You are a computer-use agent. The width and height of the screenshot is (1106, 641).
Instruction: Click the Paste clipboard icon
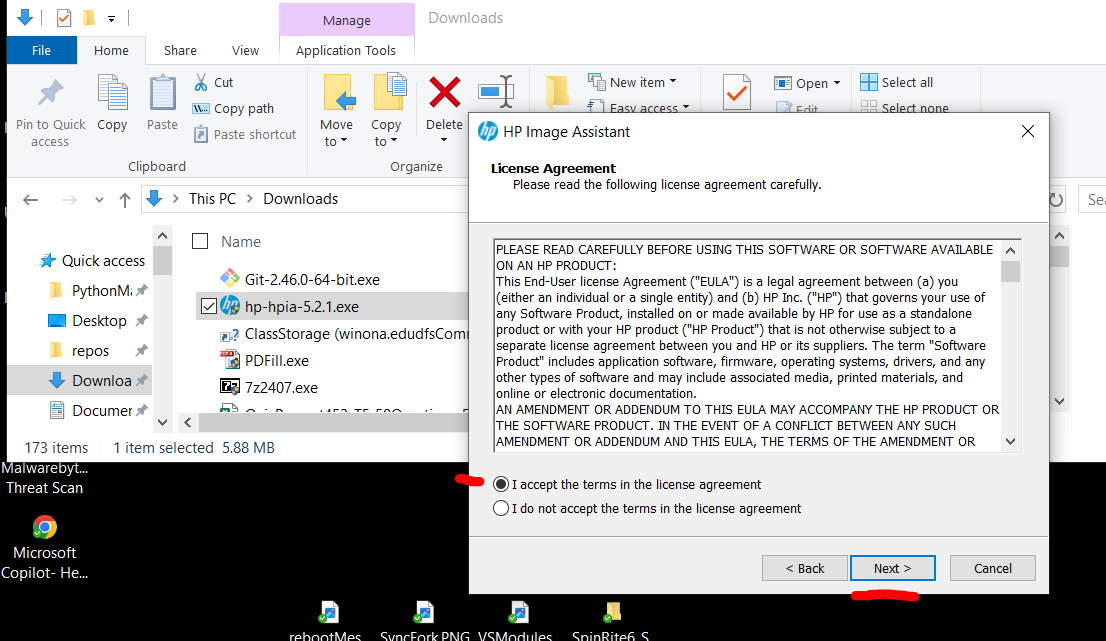(x=162, y=92)
